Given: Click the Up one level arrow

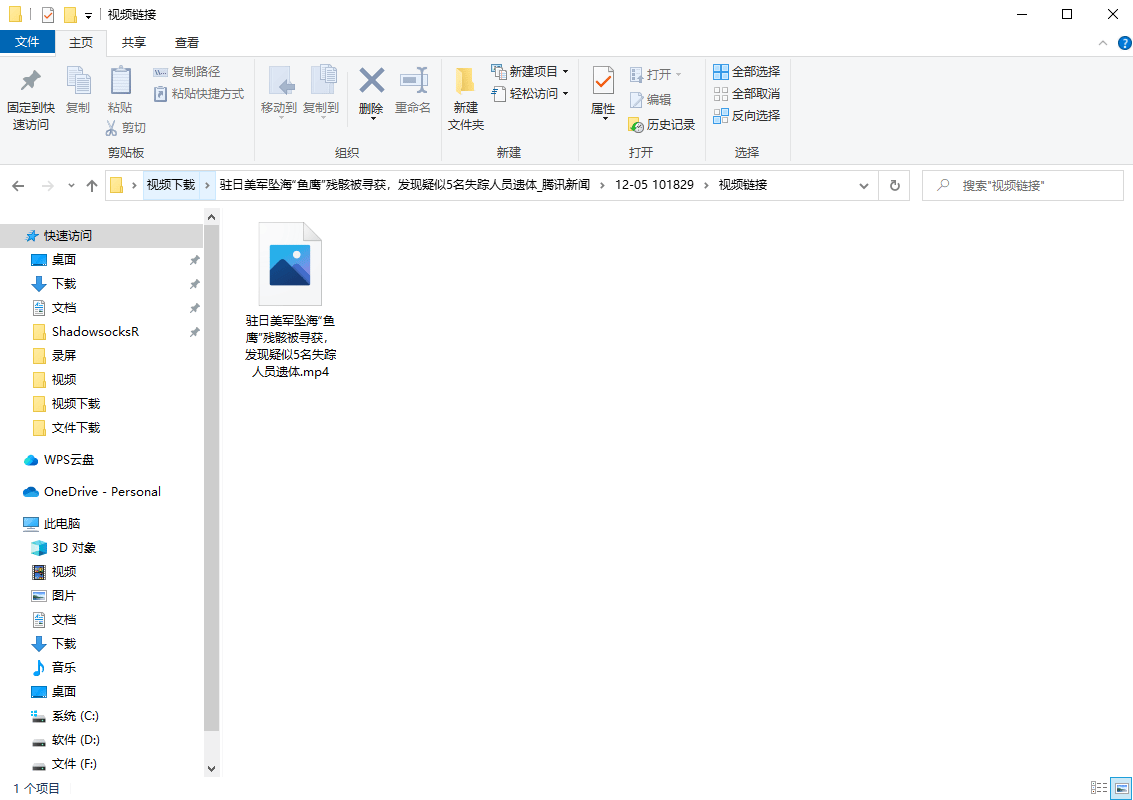Looking at the screenshot, I should click(x=92, y=186).
